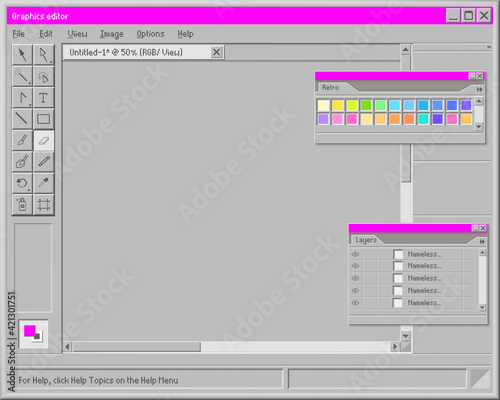The height and width of the screenshot is (400, 500).
Task: Toggle visibility of the second Nameless layer
Action: pos(355,266)
